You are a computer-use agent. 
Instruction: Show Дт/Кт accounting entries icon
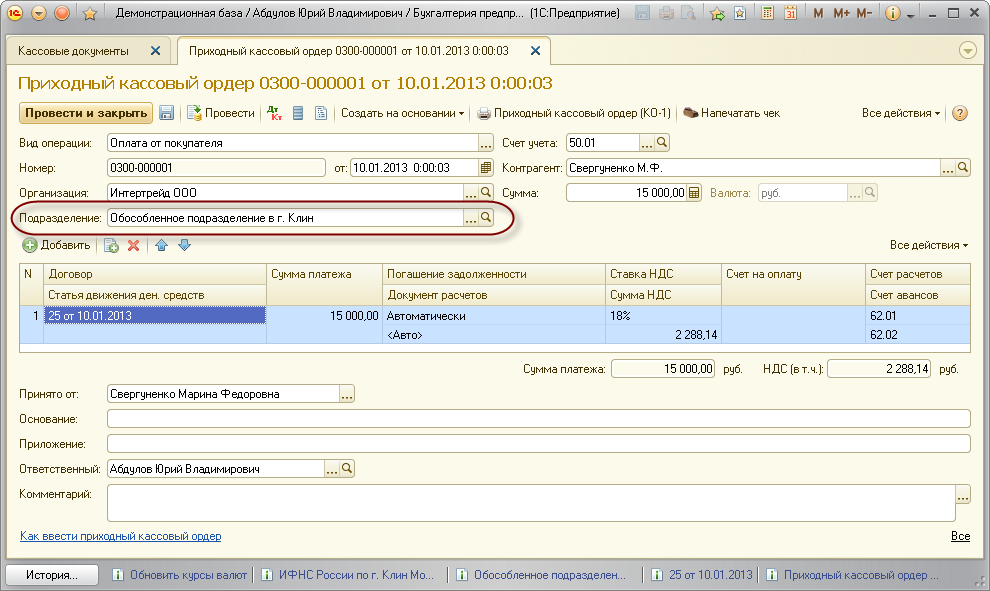(x=275, y=113)
